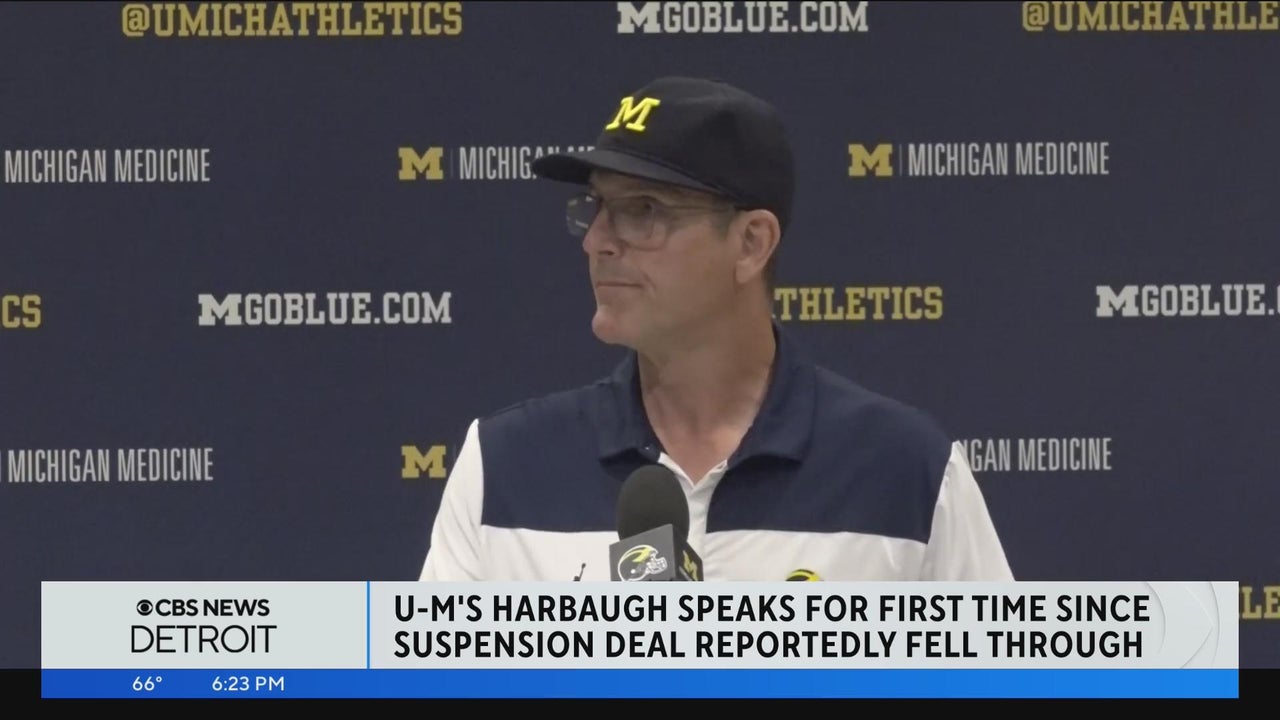The width and height of the screenshot is (1280, 720).
Task: Click the lone yellow M left of the speaker's shoulder
Action: 424,461
